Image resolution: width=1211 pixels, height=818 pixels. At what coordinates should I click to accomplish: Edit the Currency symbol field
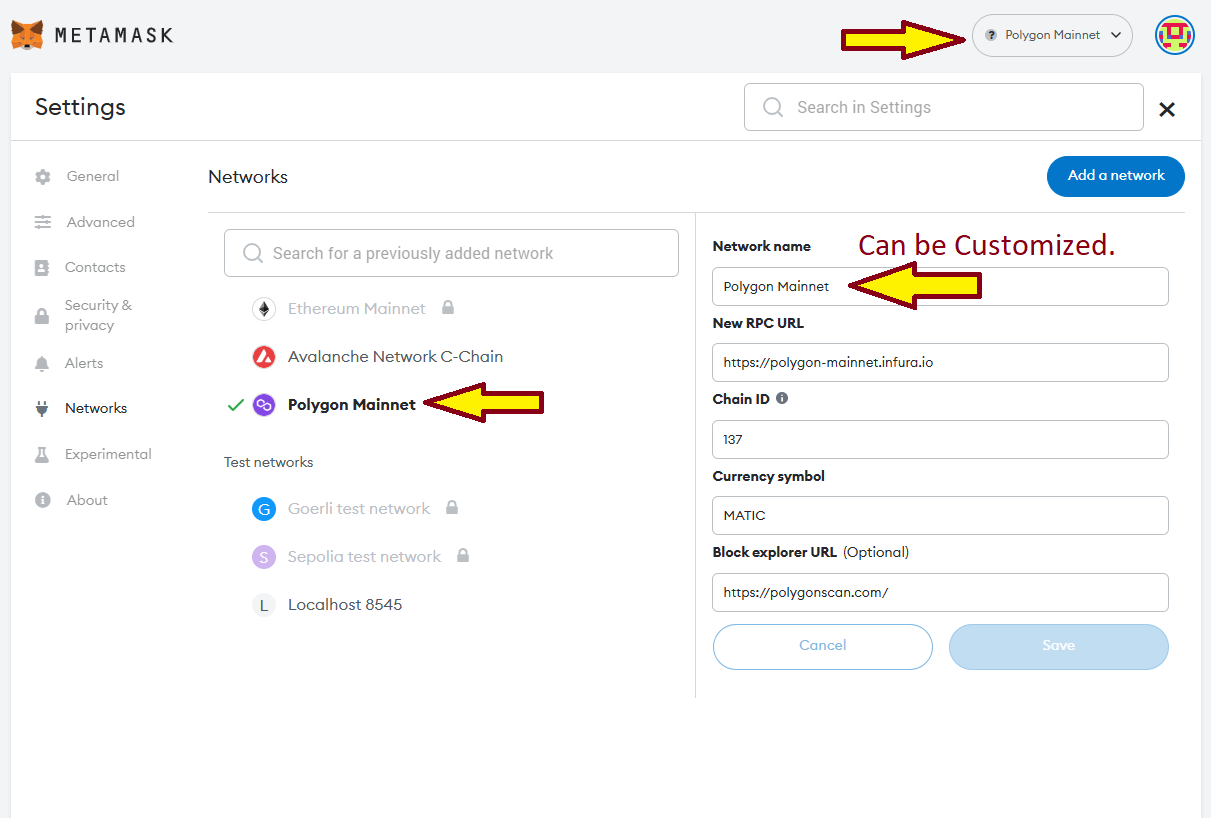click(x=940, y=515)
